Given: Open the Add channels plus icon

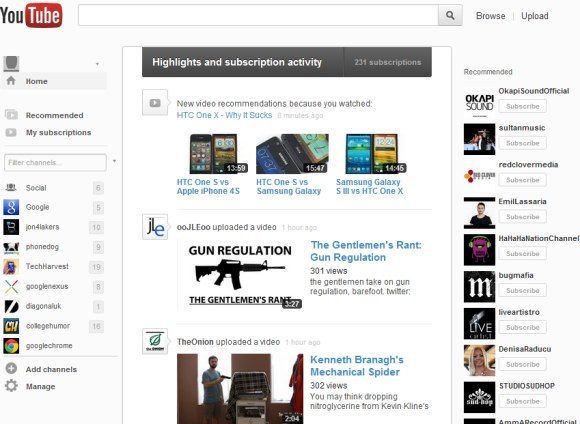Looking at the screenshot, I should (x=11, y=369).
